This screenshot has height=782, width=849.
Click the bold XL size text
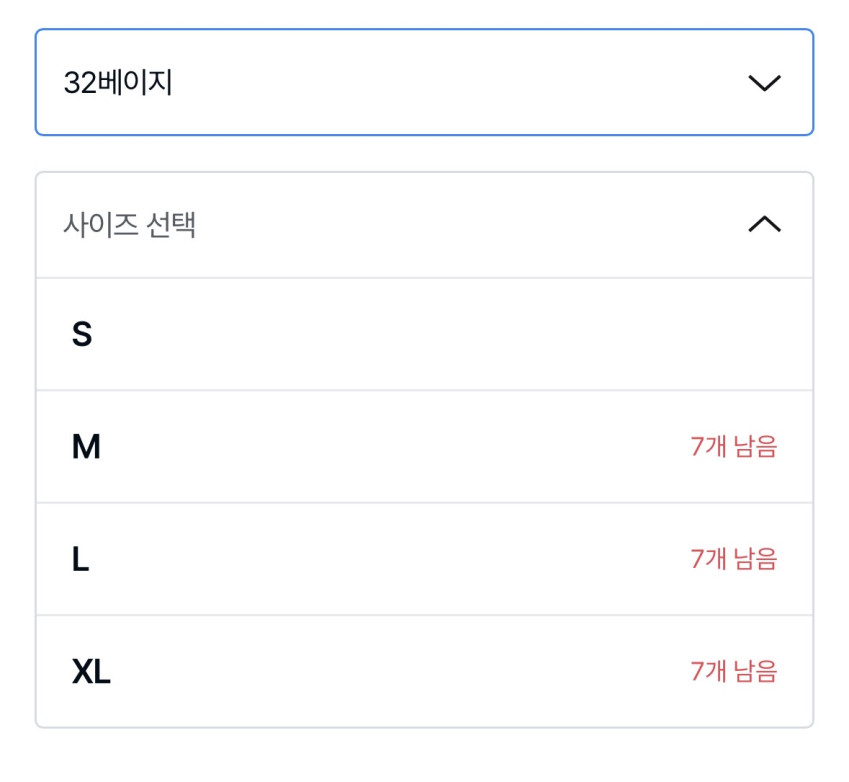[91, 672]
